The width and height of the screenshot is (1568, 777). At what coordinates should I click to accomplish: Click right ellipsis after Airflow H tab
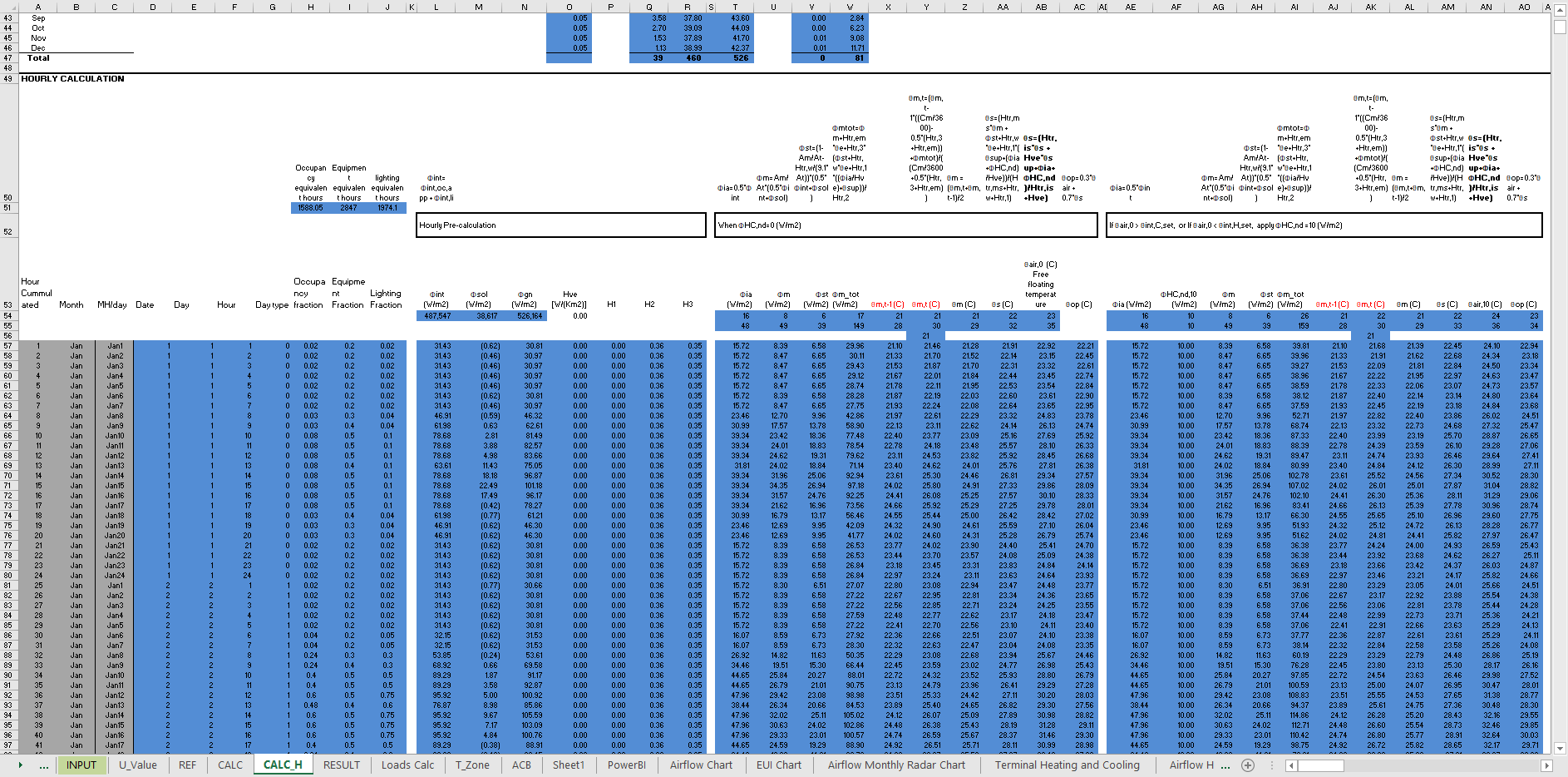[1226, 765]
